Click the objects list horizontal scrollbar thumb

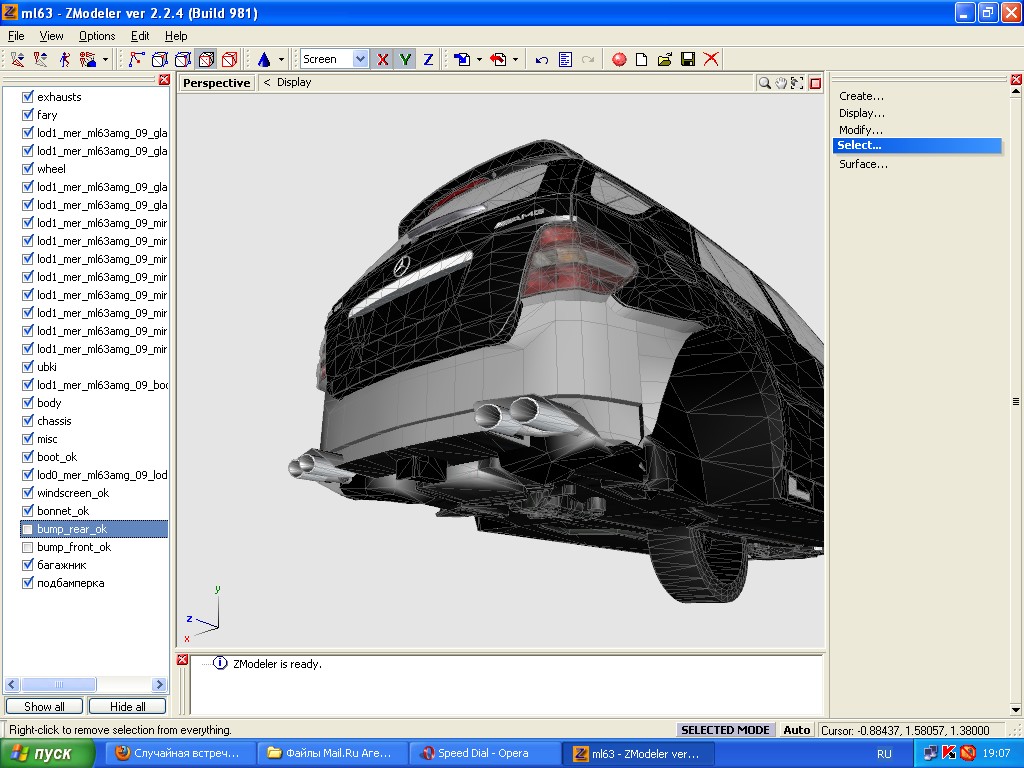[59, 684]
